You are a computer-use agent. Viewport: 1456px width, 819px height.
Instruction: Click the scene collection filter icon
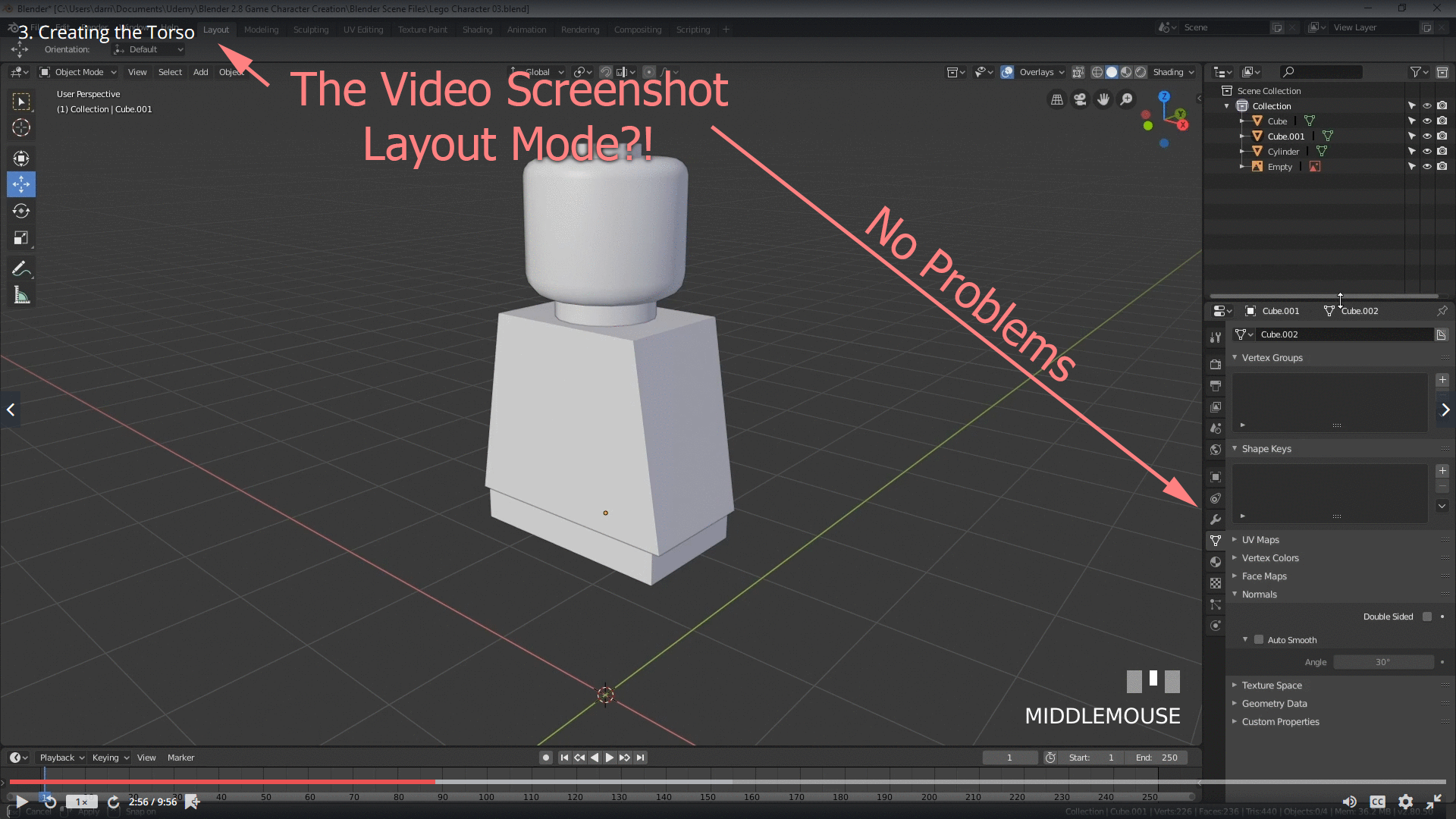(x=1416, y=71)
